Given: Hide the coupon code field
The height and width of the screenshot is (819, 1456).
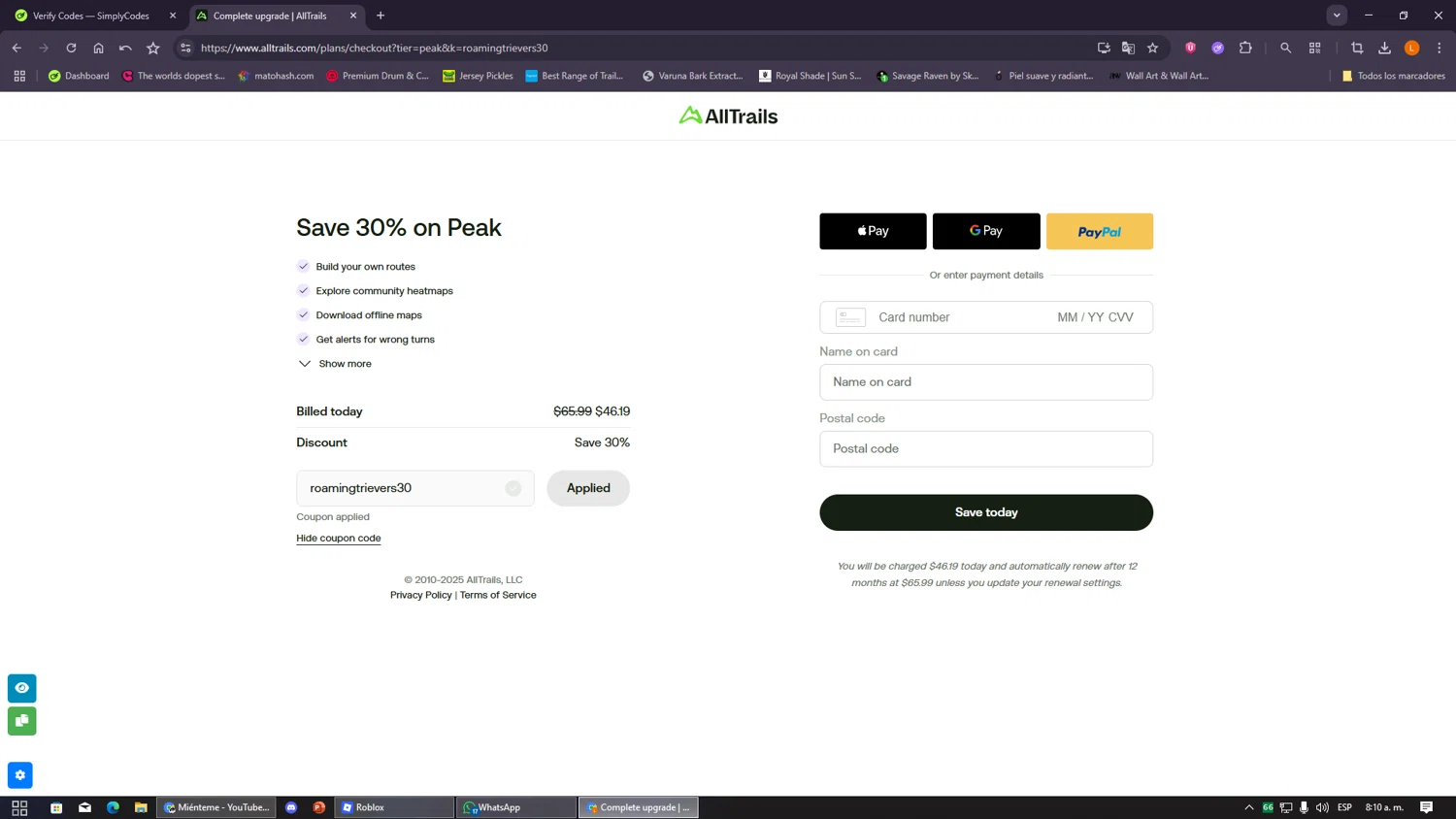Looking at the screenshot, I should [x=339, y=538].
